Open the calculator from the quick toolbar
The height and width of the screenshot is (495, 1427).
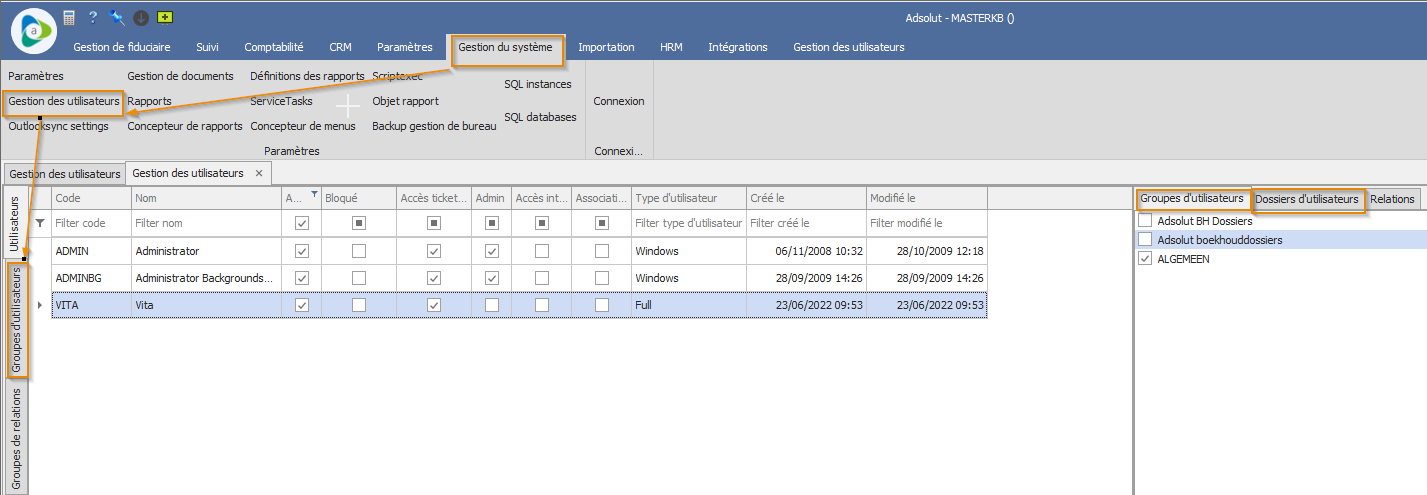(69, 17)
